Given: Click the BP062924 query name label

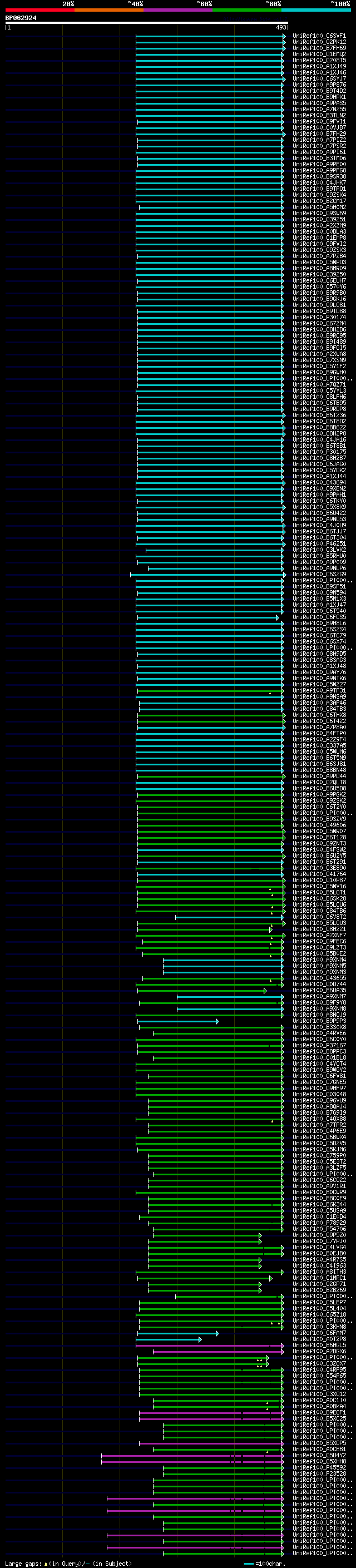Looking at the screenshot, I should click(x=21, y=18).
